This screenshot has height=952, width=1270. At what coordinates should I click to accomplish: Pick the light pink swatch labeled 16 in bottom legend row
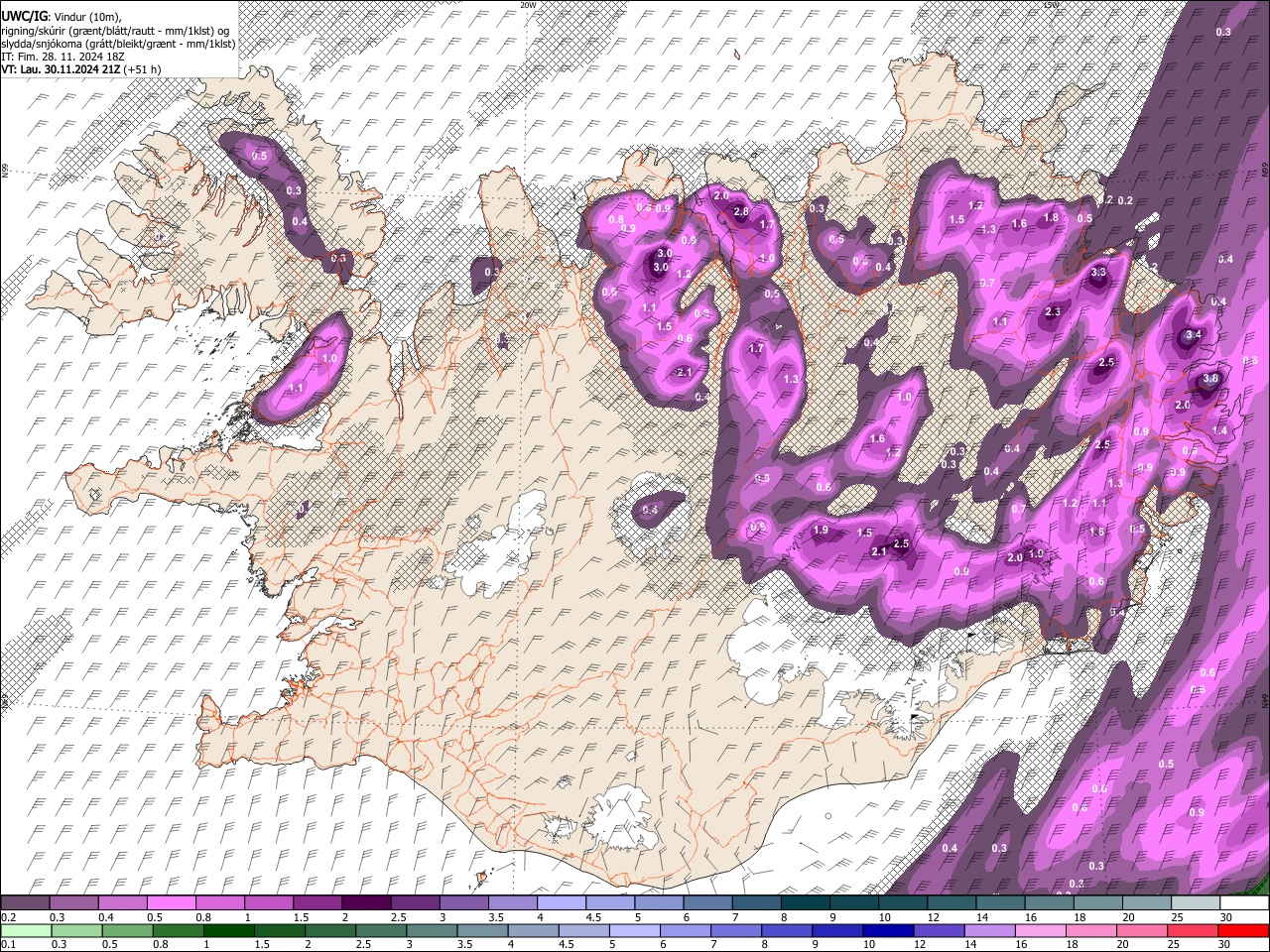pyautogui.click(x=1042, y=930)
